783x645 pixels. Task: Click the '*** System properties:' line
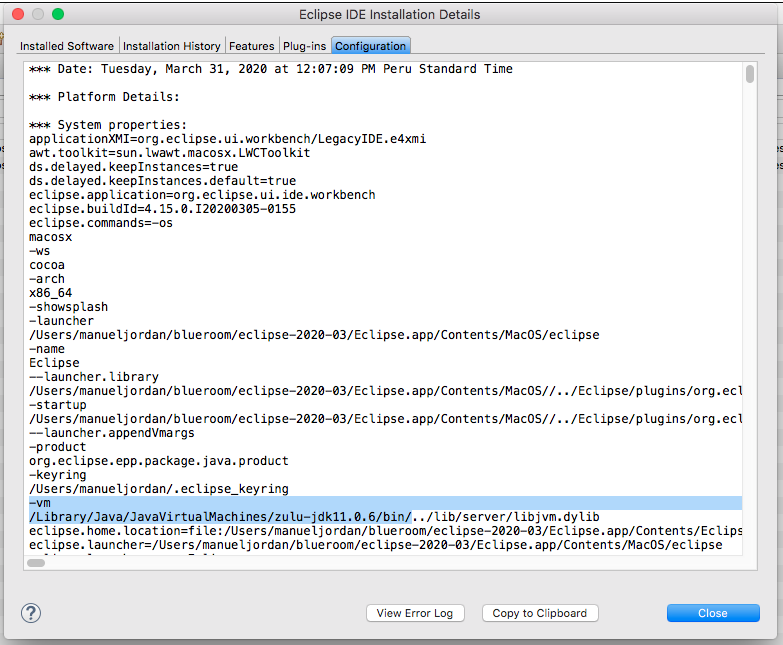108,125
